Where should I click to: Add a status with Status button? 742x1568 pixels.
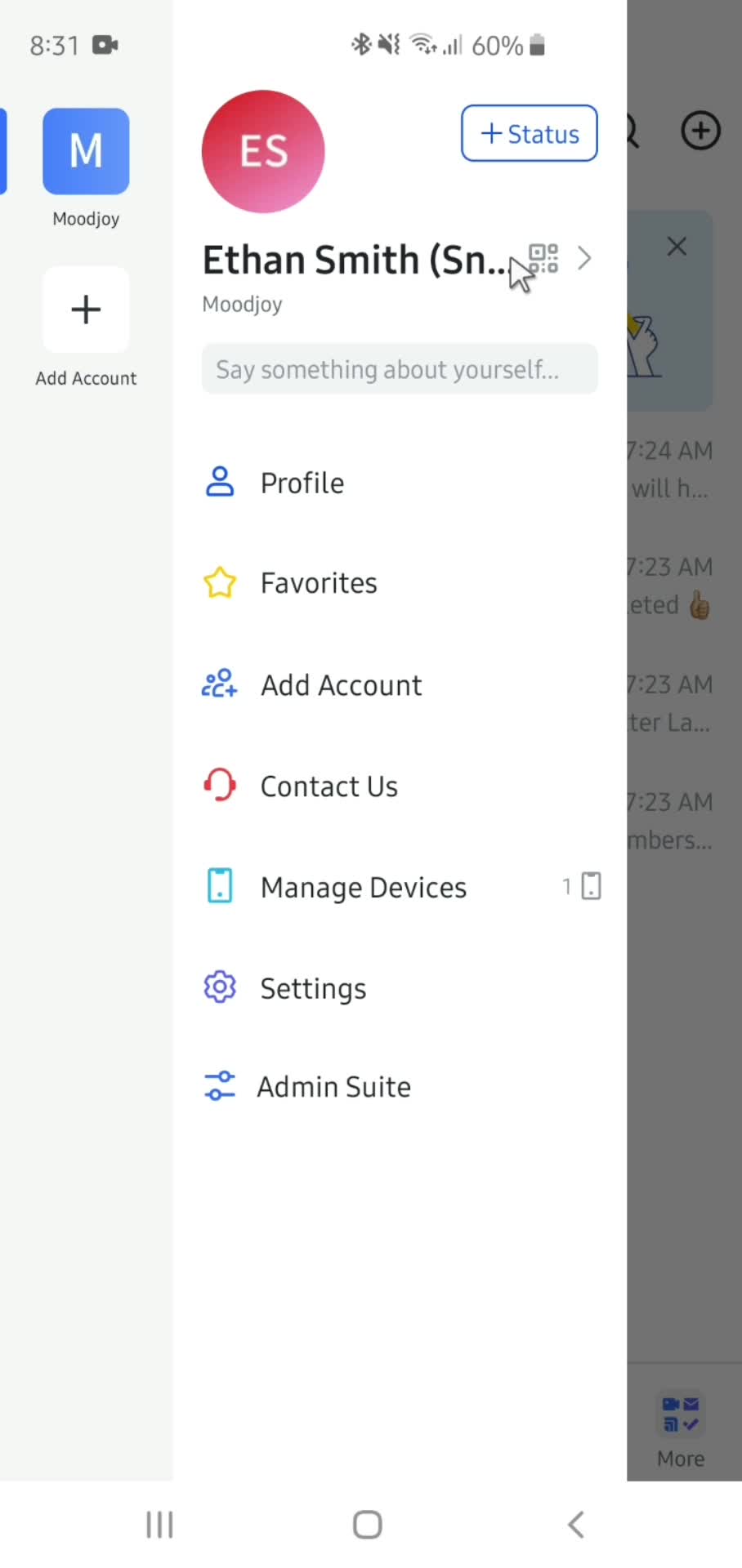(x=530, y=133)
